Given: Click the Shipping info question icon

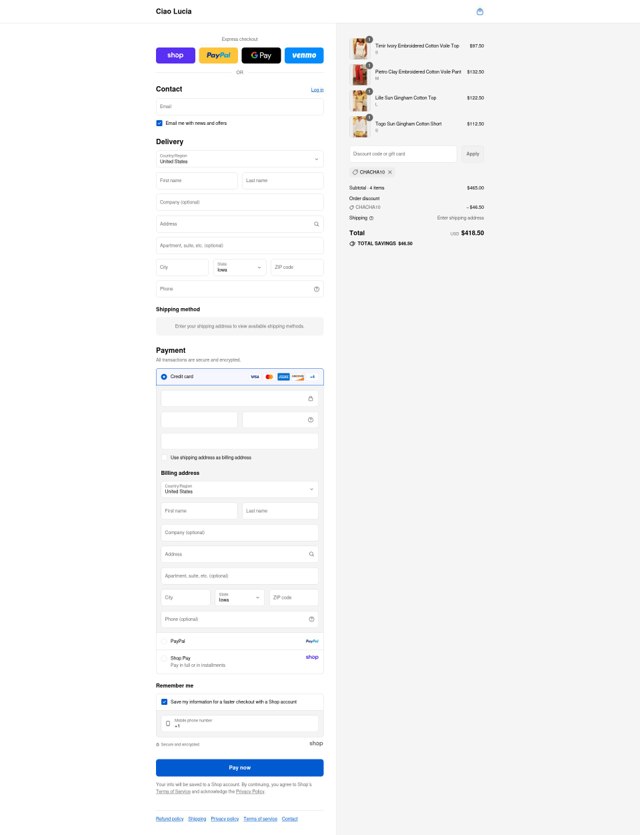Looking at the screenshot, I should (x=371, y=218).
